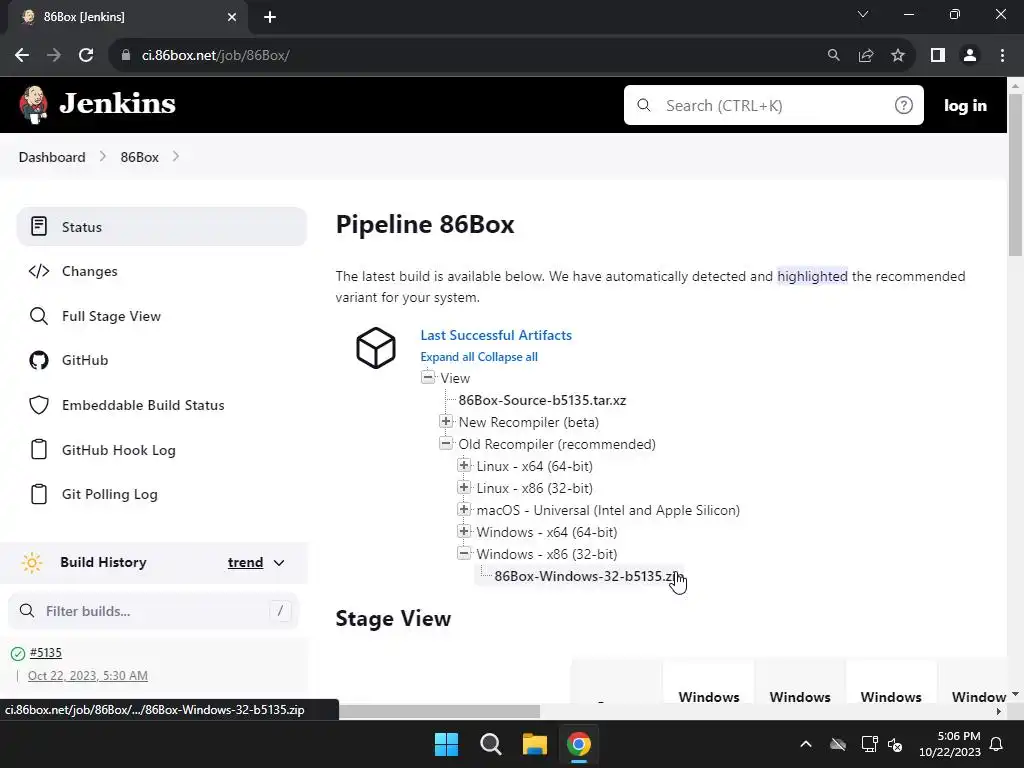Click the GitHub Hook Log clipboard icon
The height and width of the screenshot is (768, 1024).
point(39,449)
